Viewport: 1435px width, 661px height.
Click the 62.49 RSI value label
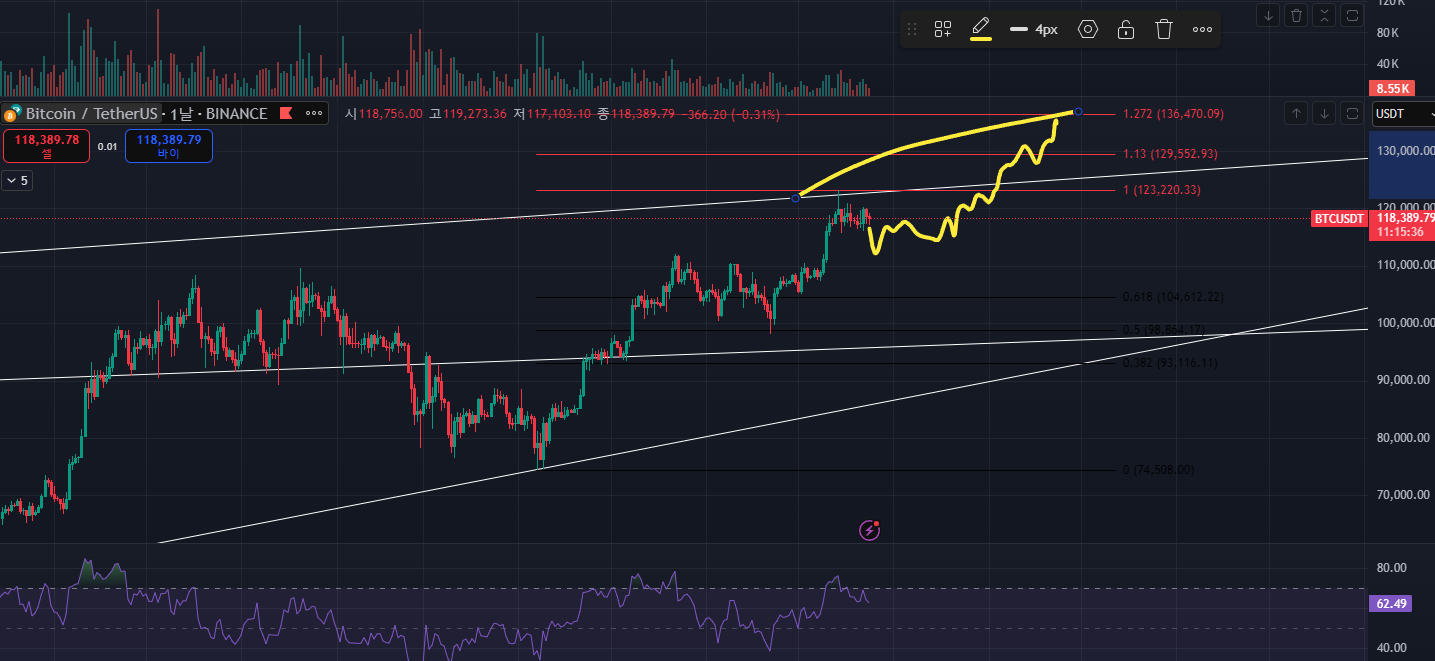1392,603
